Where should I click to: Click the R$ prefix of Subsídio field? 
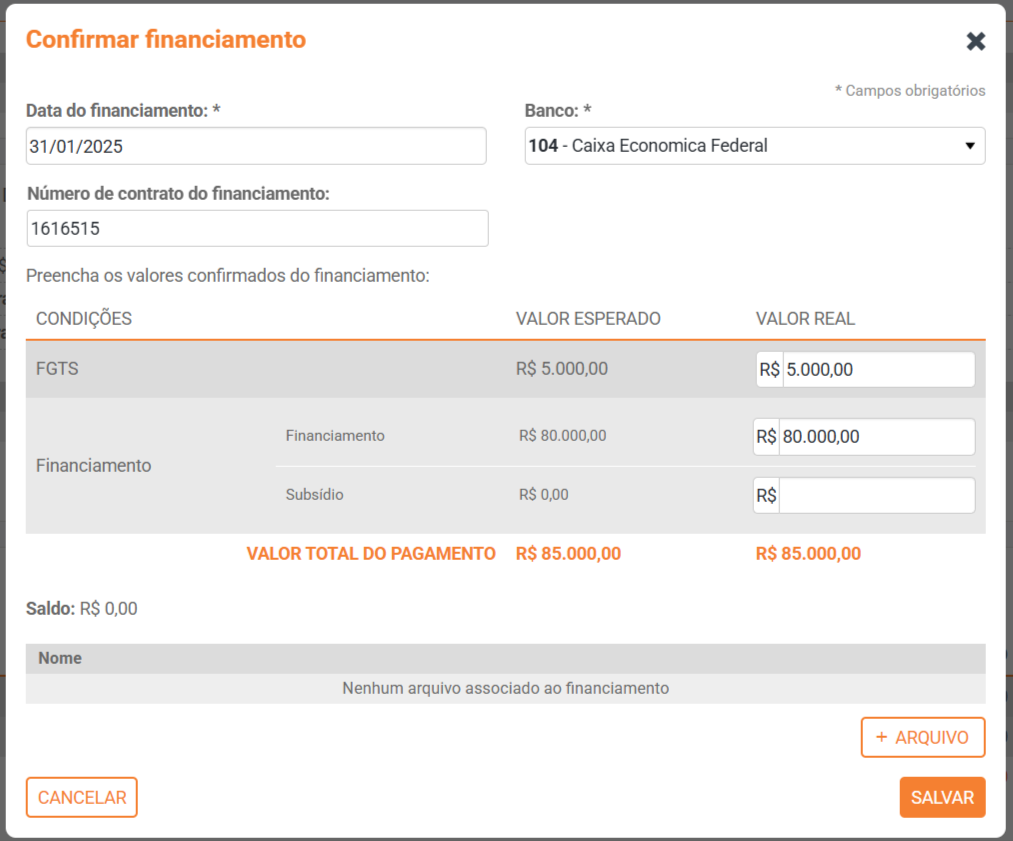(x=766, y=496)
